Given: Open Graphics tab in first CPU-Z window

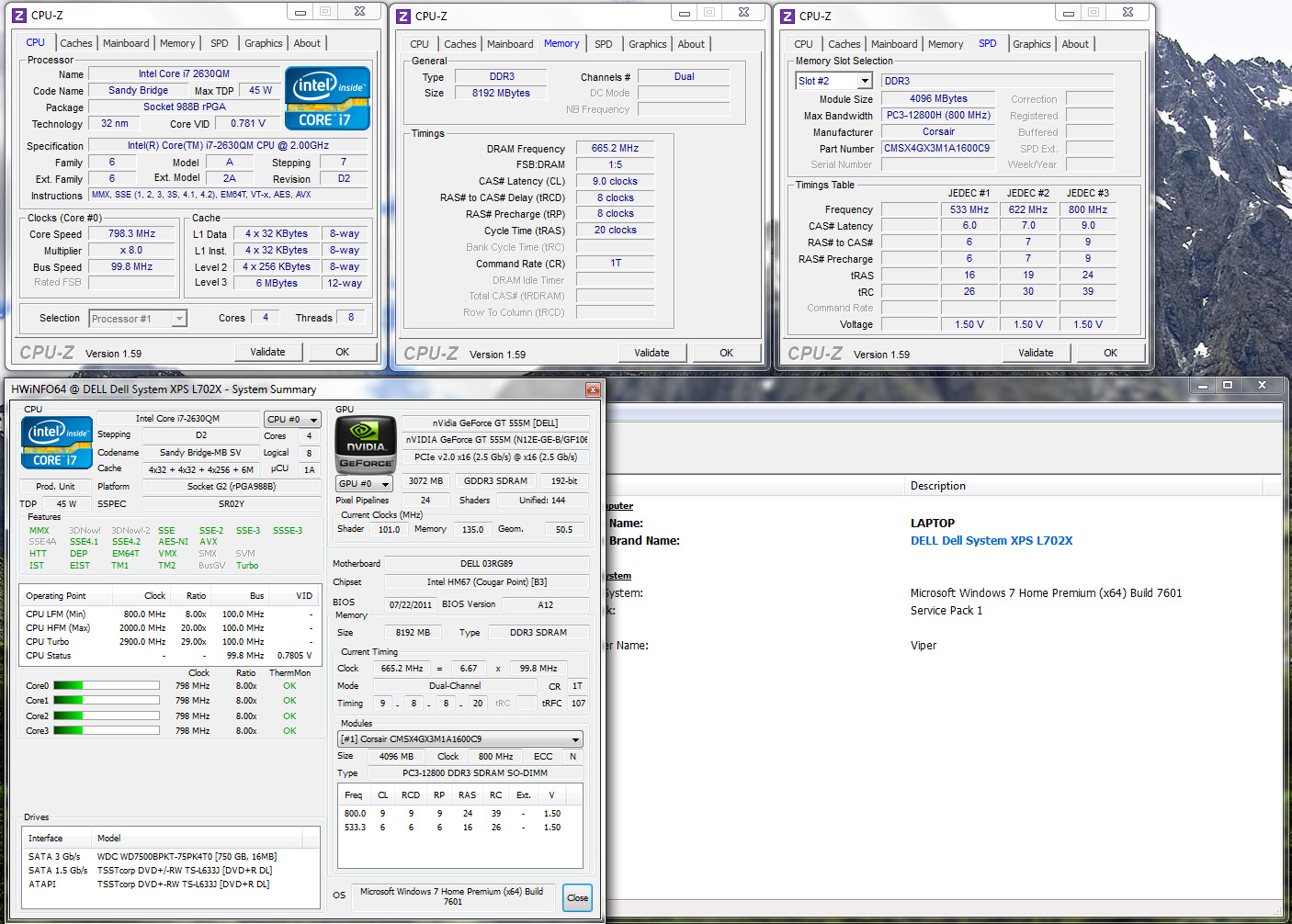Looking at the screenshot, I should [264, 43].
